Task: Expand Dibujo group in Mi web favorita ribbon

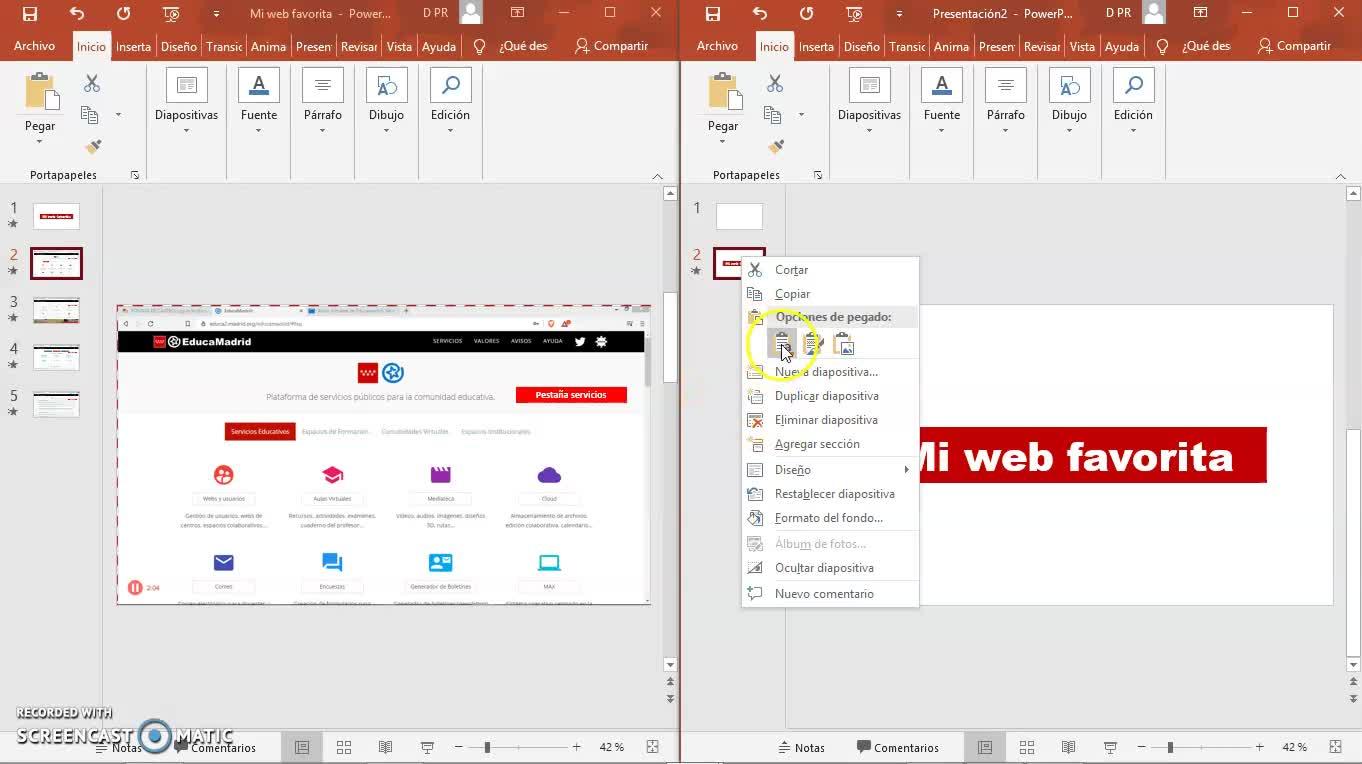Action: point(386,100)
